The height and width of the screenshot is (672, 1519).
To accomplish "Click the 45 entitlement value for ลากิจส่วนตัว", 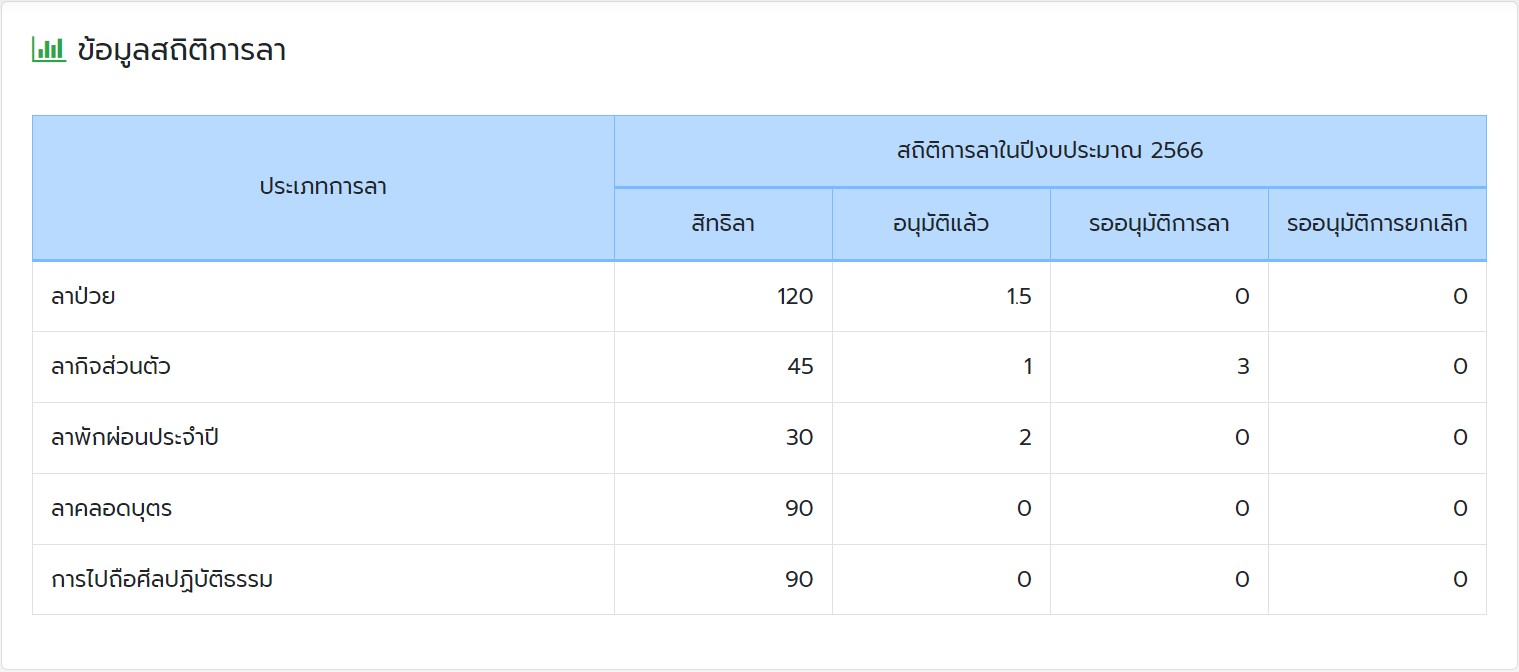I will point(800,367).
